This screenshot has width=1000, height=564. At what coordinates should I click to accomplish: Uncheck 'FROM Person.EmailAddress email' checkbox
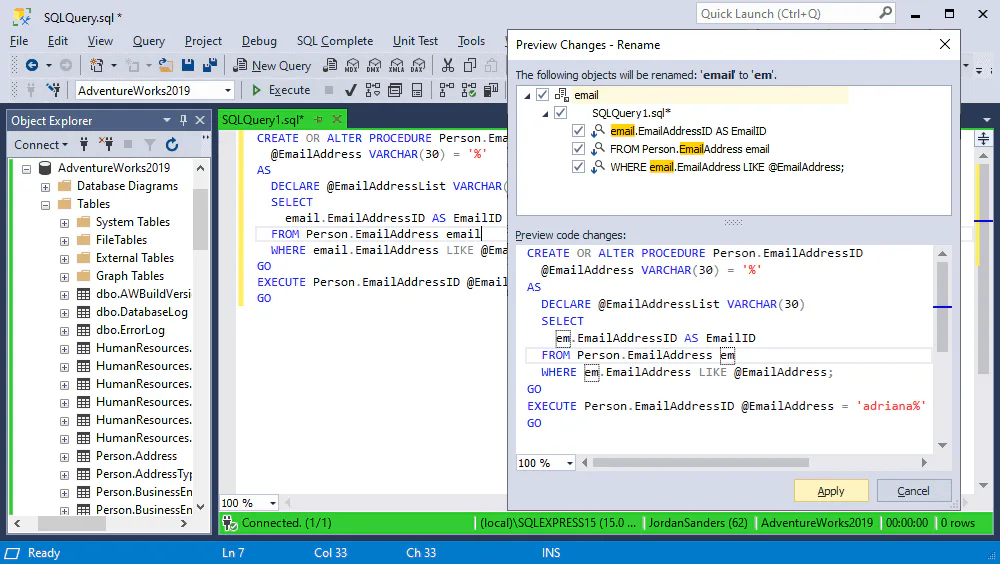(x=578, y=148)
